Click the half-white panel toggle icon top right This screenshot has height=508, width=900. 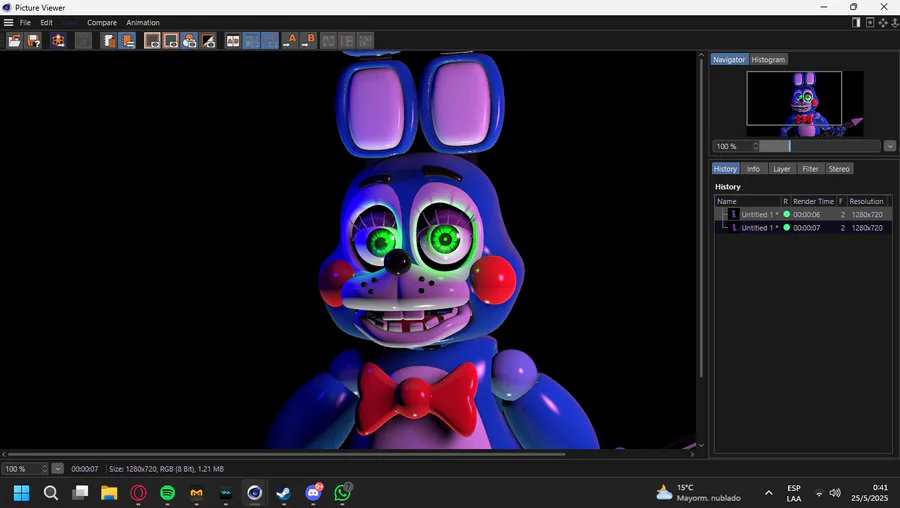[856, 22]
